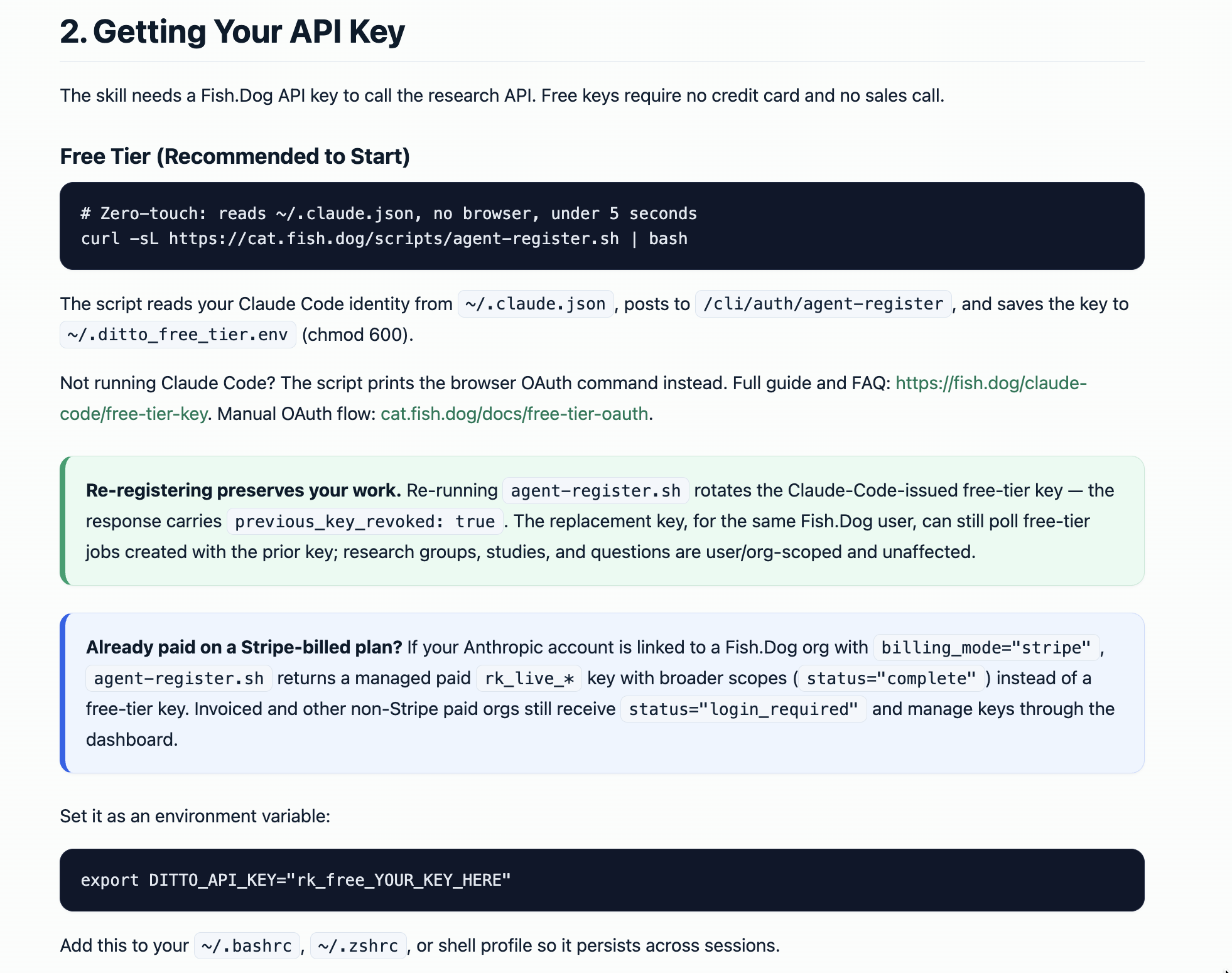
Task: Click the 'status="complete"' inline code
Action: click(892, 678)
